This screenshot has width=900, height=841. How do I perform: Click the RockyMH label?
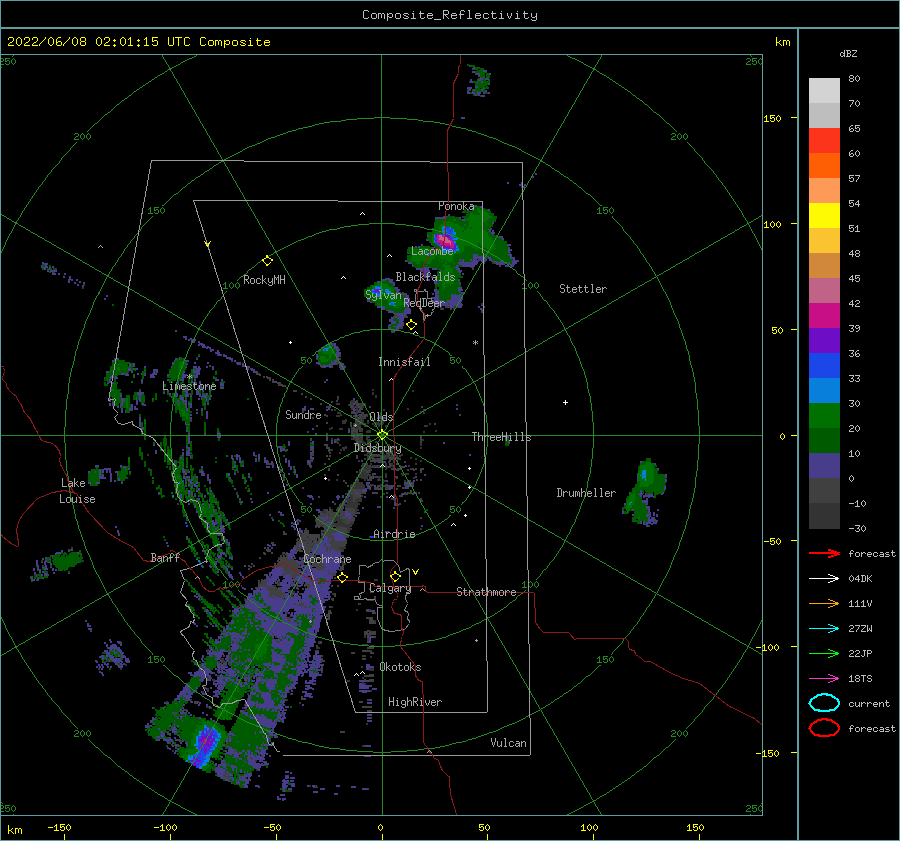(x=264, y=280)
